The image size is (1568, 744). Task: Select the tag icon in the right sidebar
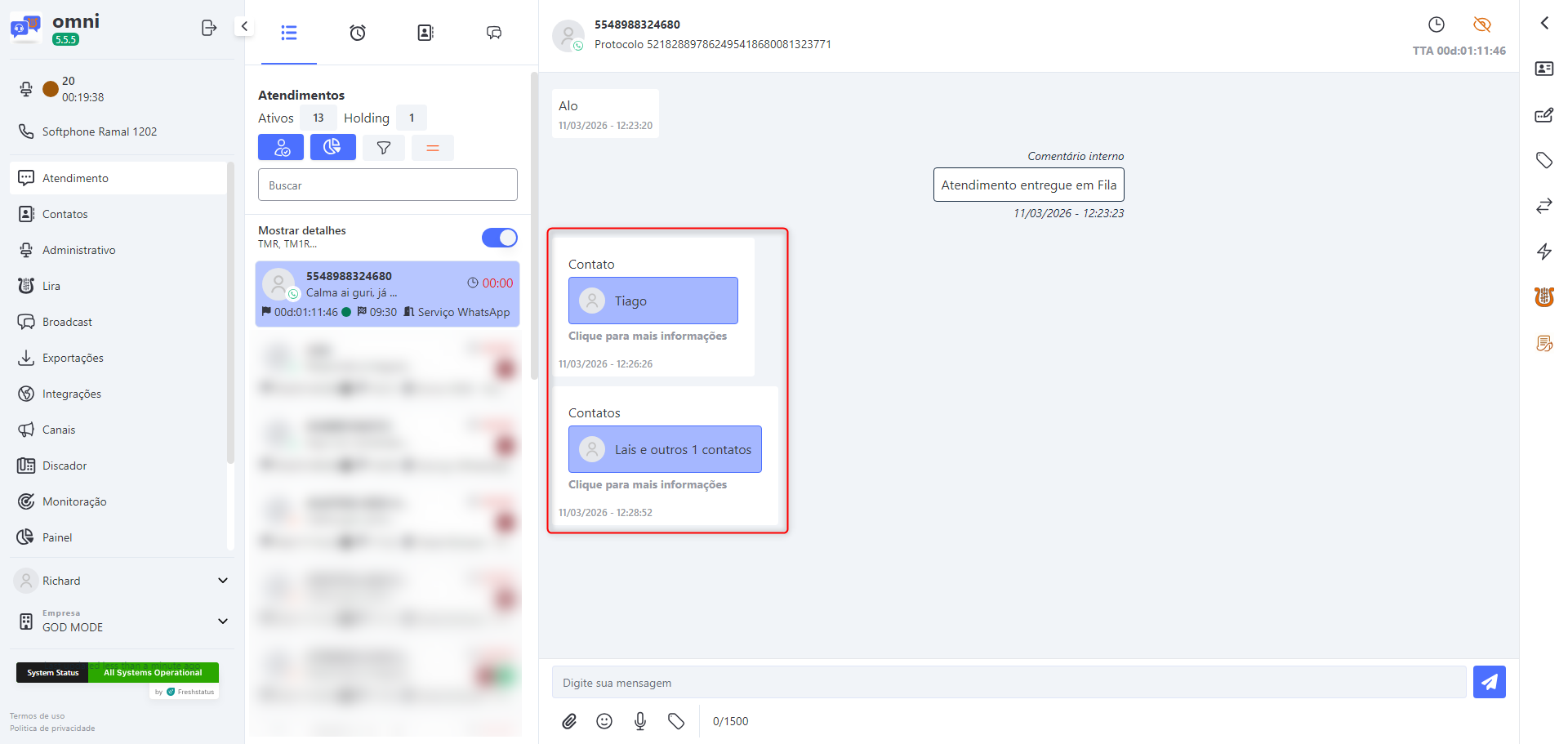pos(1544,160)
